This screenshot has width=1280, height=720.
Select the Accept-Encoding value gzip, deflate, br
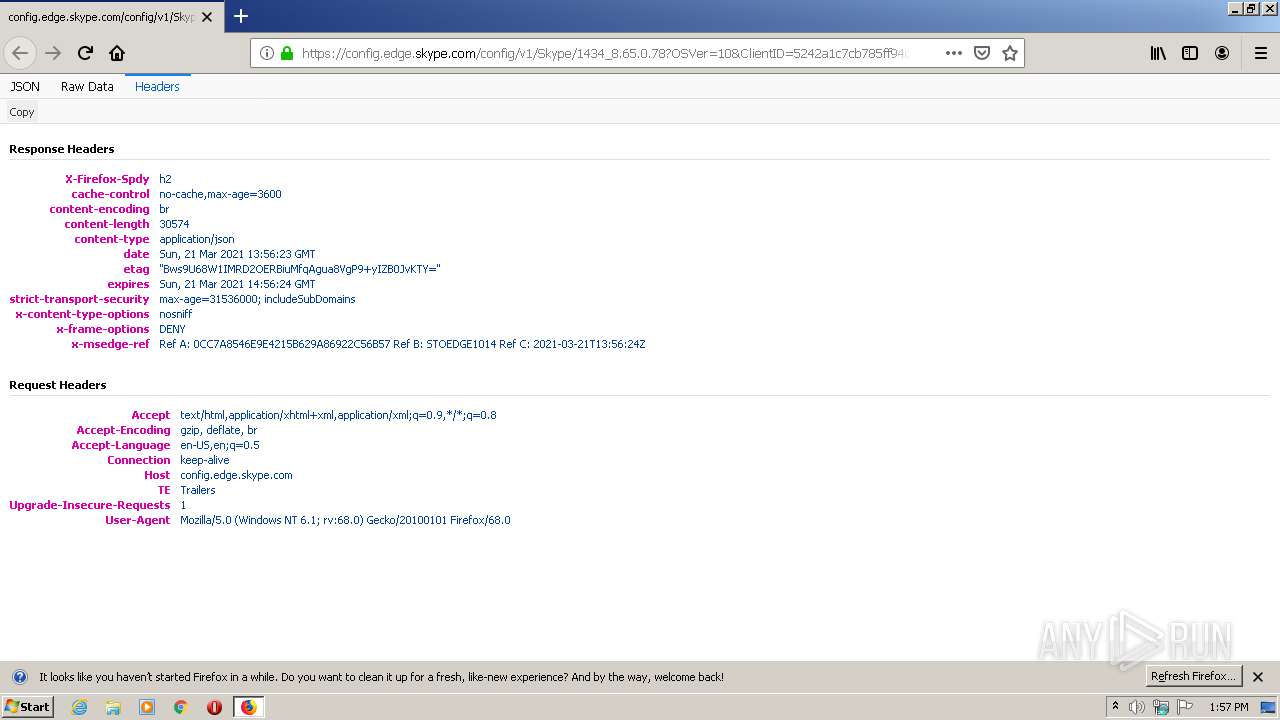(219, 430)
